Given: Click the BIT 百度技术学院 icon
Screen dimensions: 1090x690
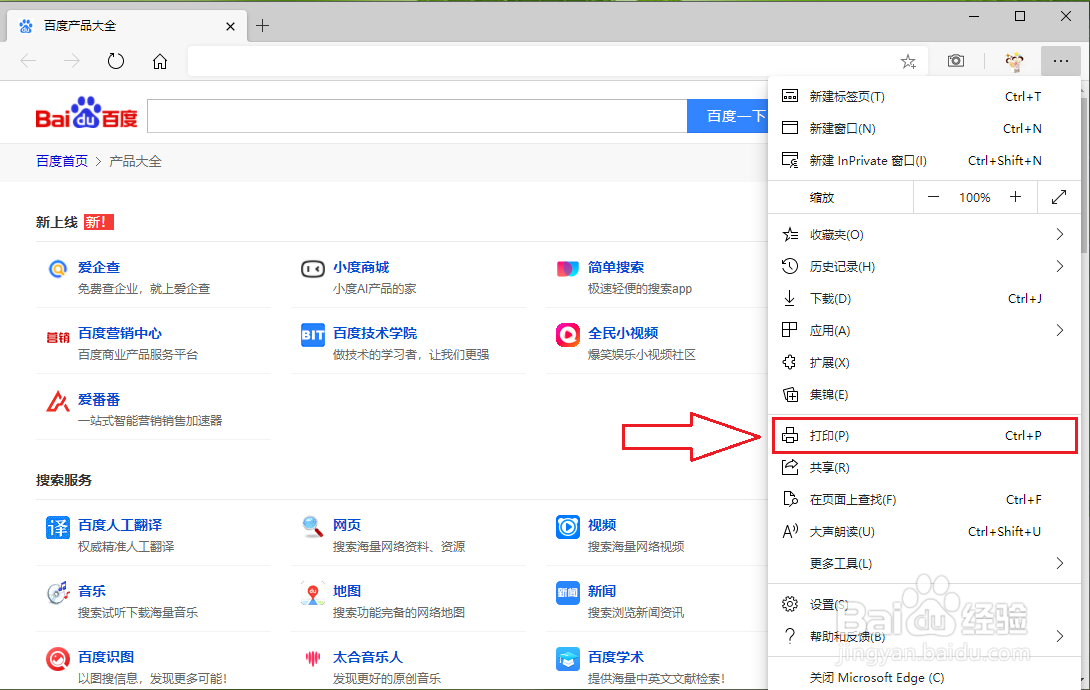Looking at the screenshot, I should click(313, 335).
